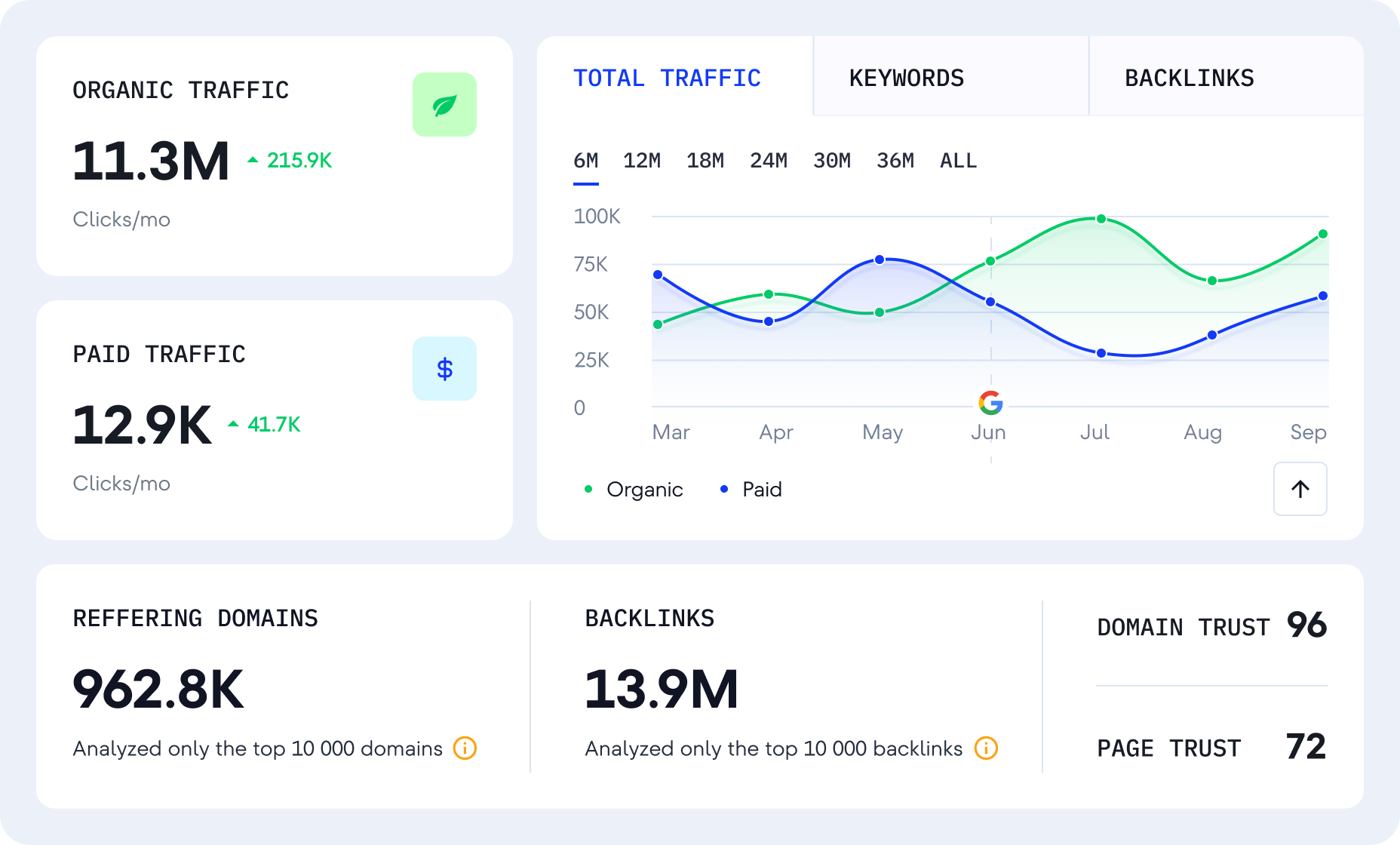Click the Google logo on the traffic chart
The image size is (1400, 845).
tap(990, 404)
